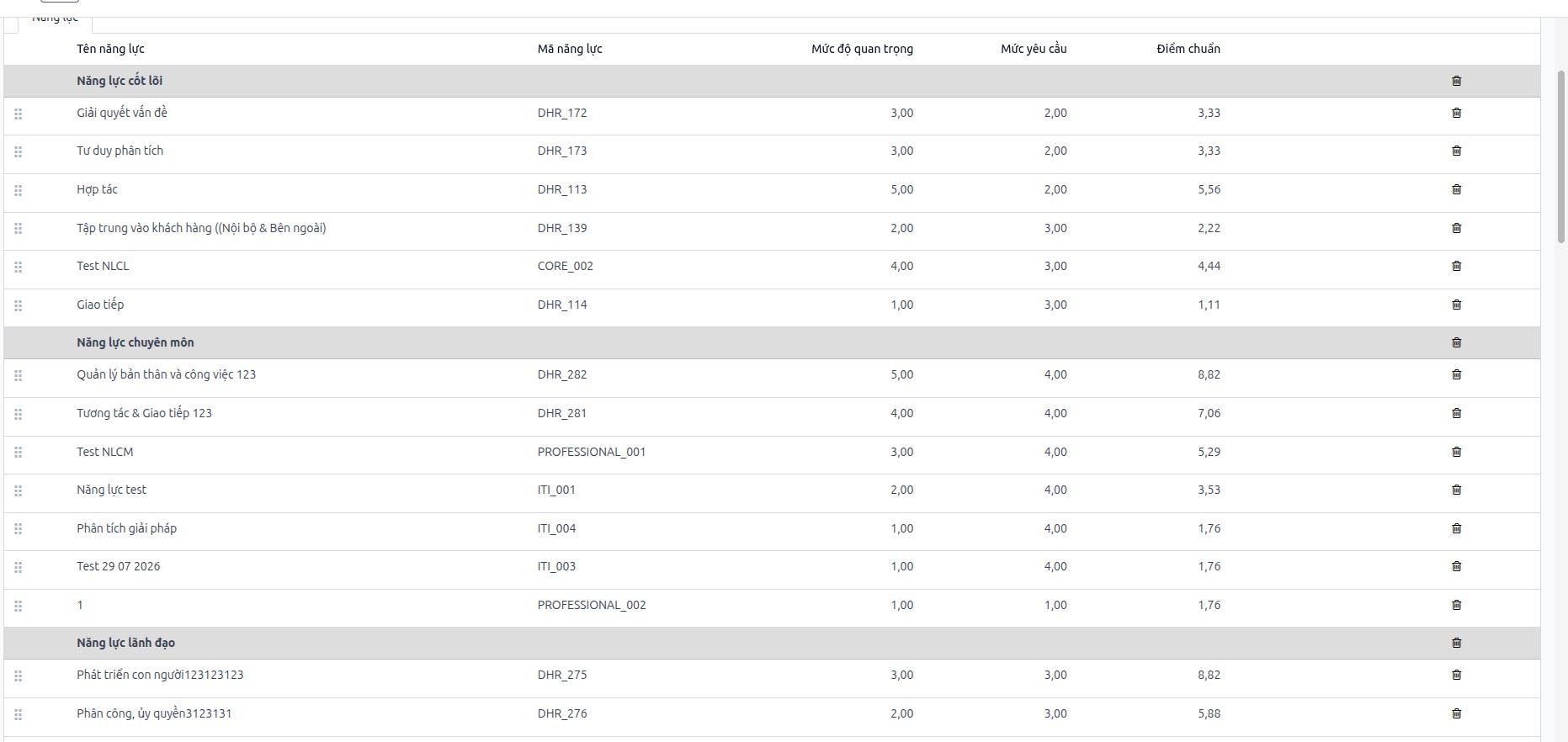Delete the Giao tiếp row
Viewport: 1568px width, 742px height.
[1456, 305]
